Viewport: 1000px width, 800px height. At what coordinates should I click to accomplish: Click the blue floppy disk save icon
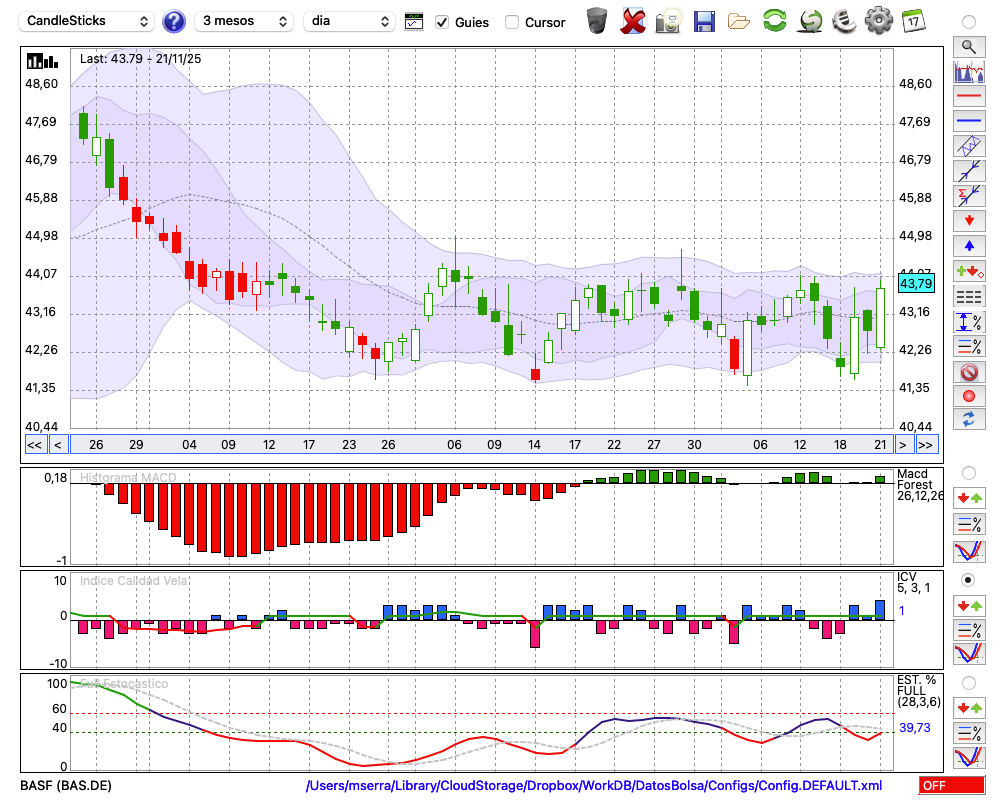704,21
